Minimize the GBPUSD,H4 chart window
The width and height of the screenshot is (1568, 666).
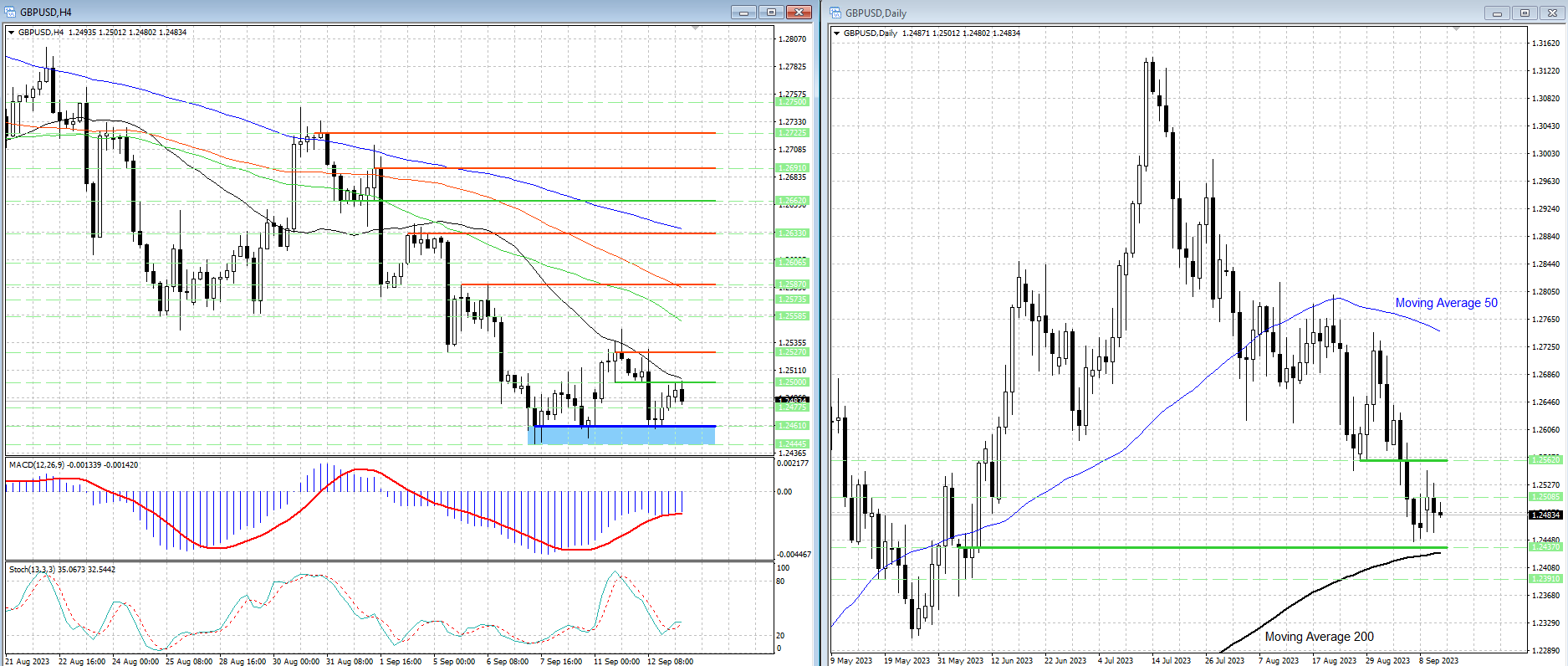pos(743,12)
